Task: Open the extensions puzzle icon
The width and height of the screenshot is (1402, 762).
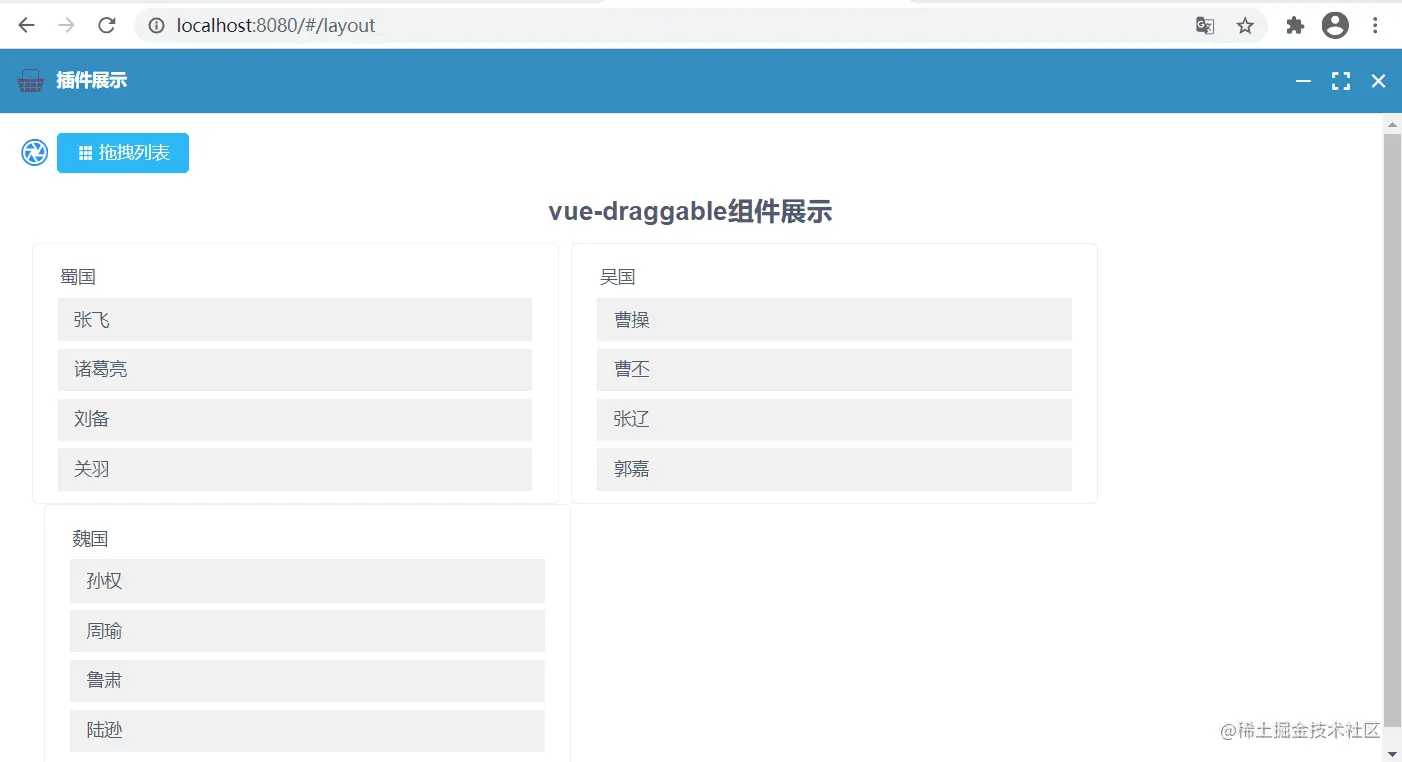Action: [1295, 26]
